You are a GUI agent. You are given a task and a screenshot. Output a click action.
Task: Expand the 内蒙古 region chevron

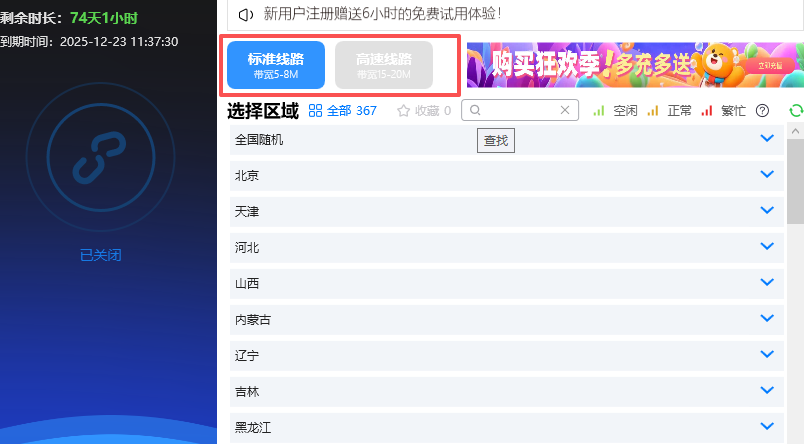pyautogui.click(x=767, y=318)
